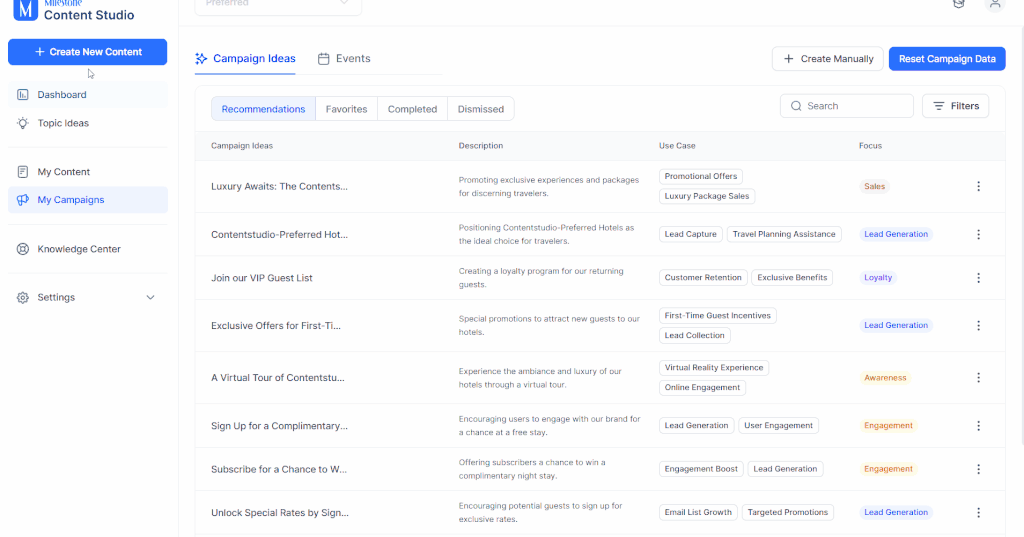The width and height of the screenshot is (1024, 537).
Task: Open My Content from the sidebar
Action: (x=88, y=172)
